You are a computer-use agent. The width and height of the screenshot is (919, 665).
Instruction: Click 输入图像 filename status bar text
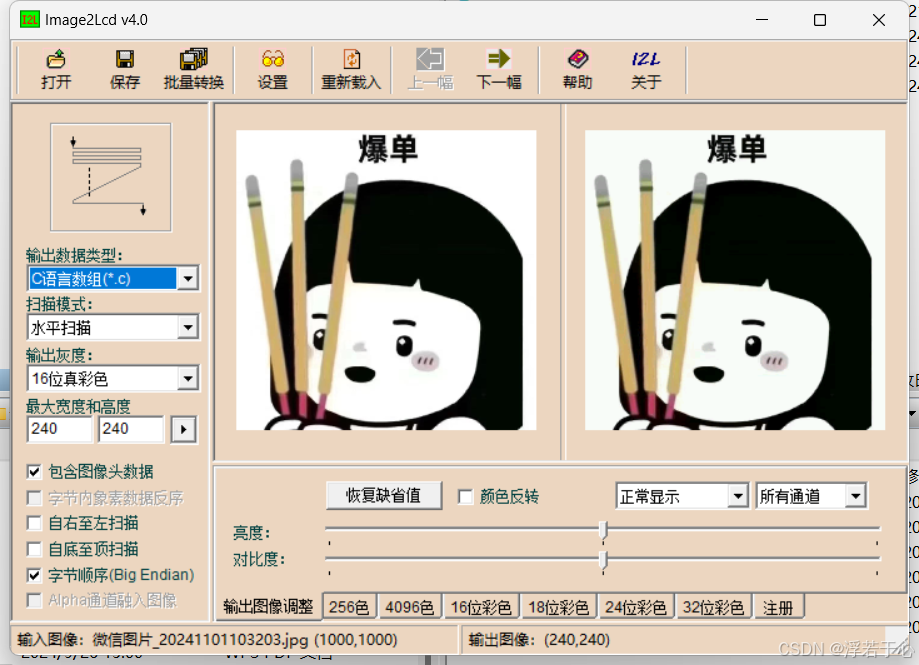pyautogui.click(x=207, y=640)
